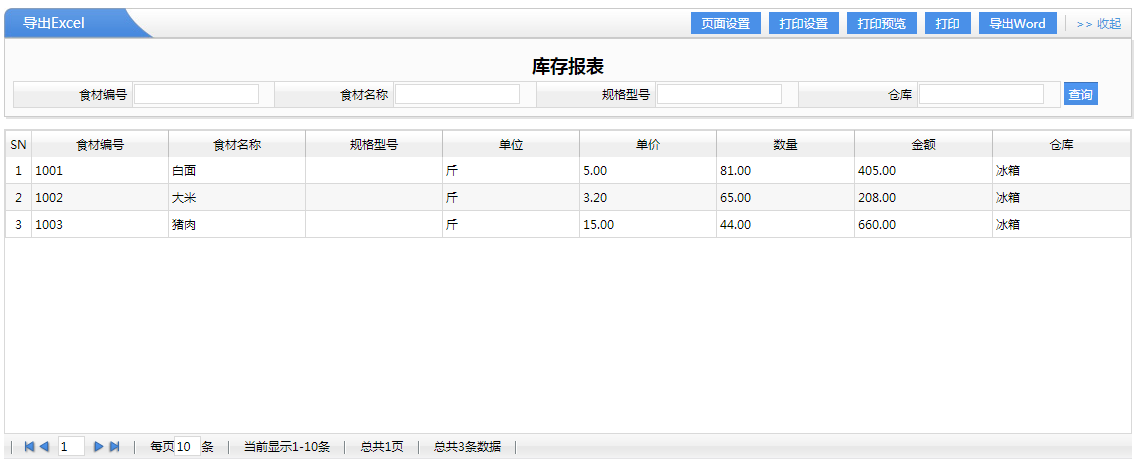Screen dimensions: 1136x466
Task: Click the 打印 button
Action: (947, 24)
